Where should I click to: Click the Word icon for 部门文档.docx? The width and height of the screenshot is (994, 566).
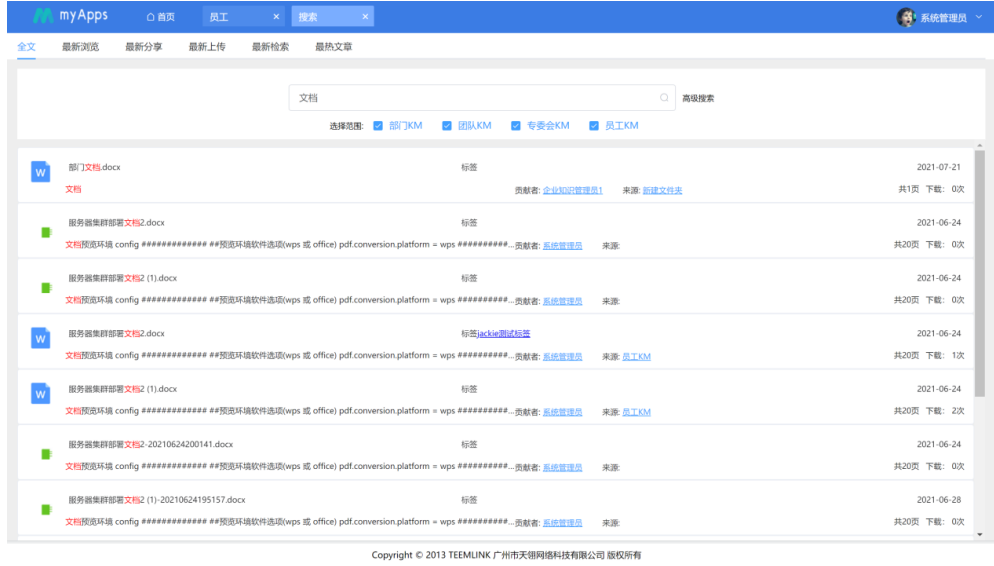tap(41, 172)
